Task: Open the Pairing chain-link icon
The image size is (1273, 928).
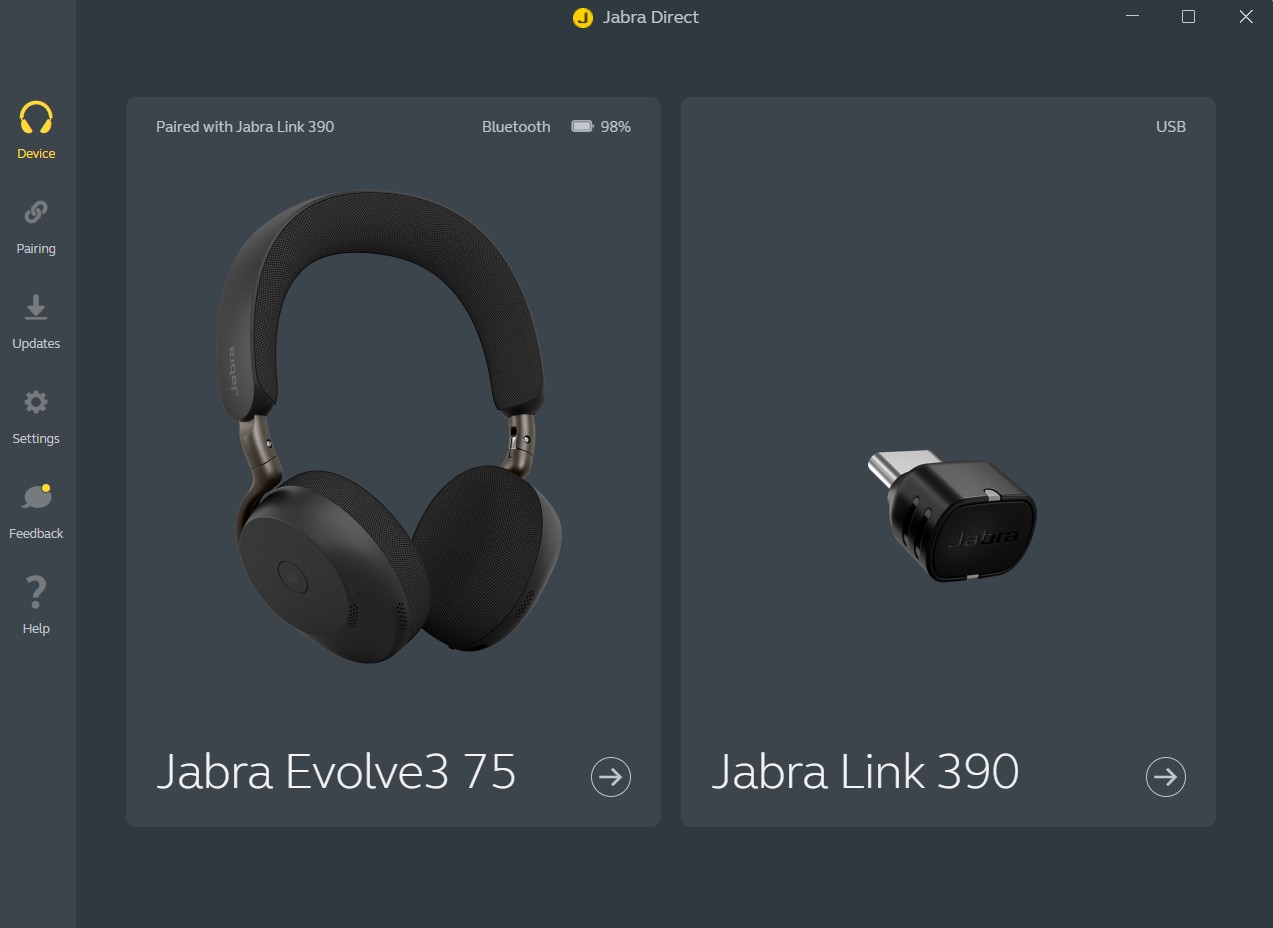Action: coord(36,212)
